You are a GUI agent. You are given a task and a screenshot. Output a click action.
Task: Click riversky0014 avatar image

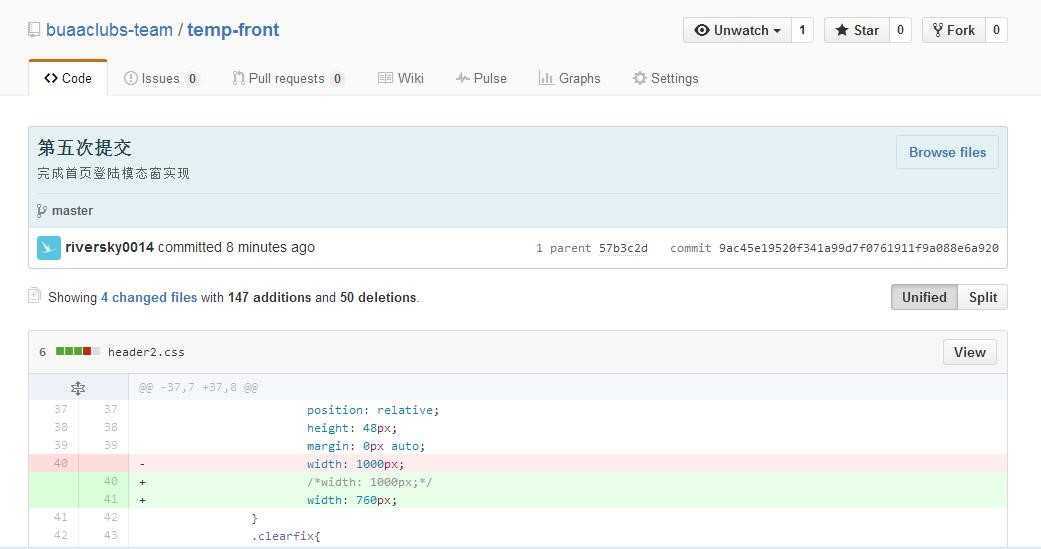coord(48,248)
